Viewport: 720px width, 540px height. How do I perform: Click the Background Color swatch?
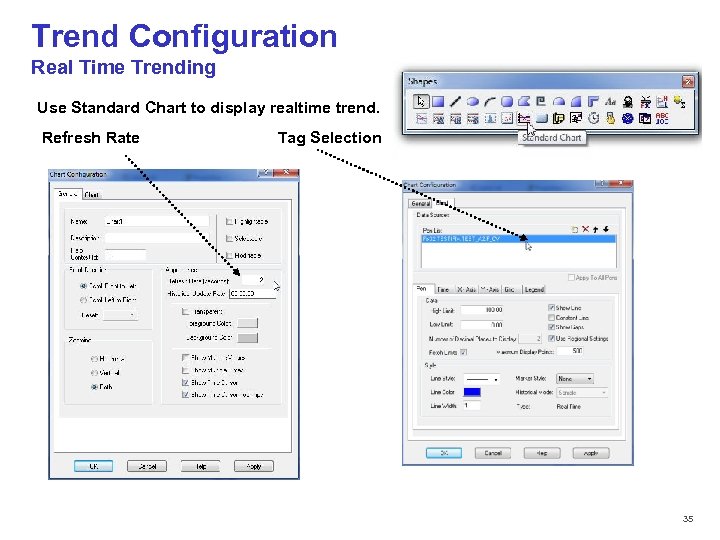(248, 338)
